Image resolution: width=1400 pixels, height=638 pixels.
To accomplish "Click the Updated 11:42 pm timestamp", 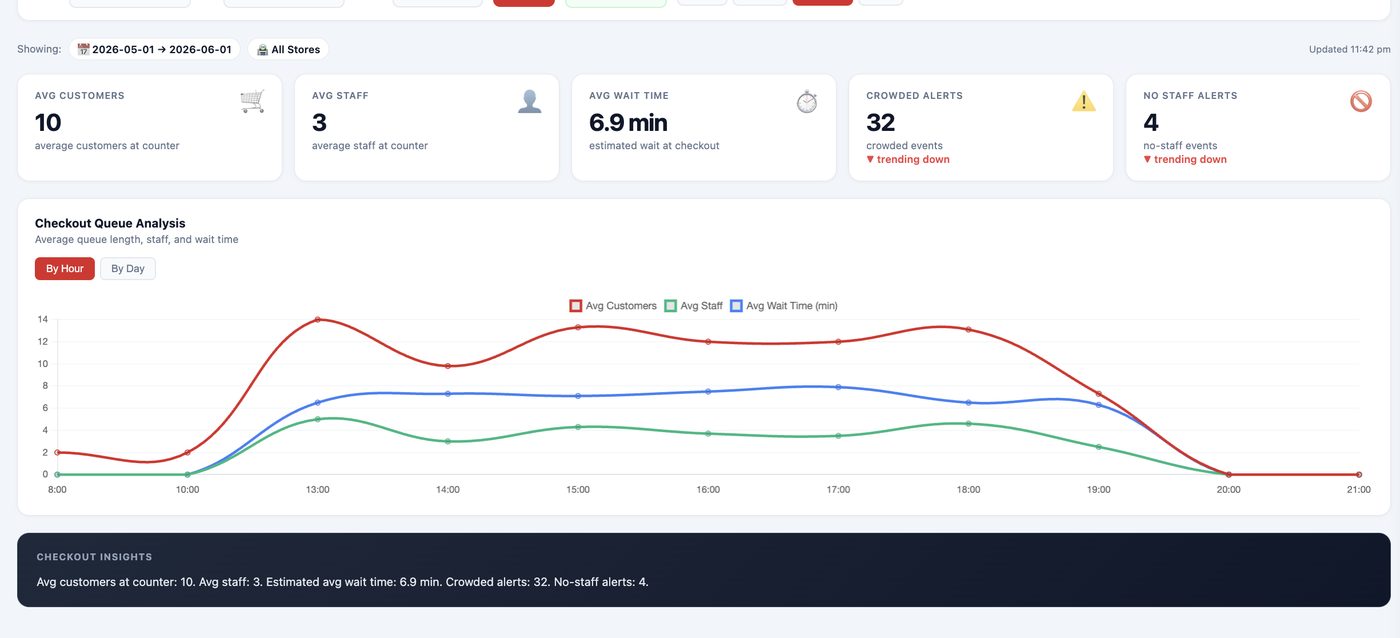I will pos(1349,49).
